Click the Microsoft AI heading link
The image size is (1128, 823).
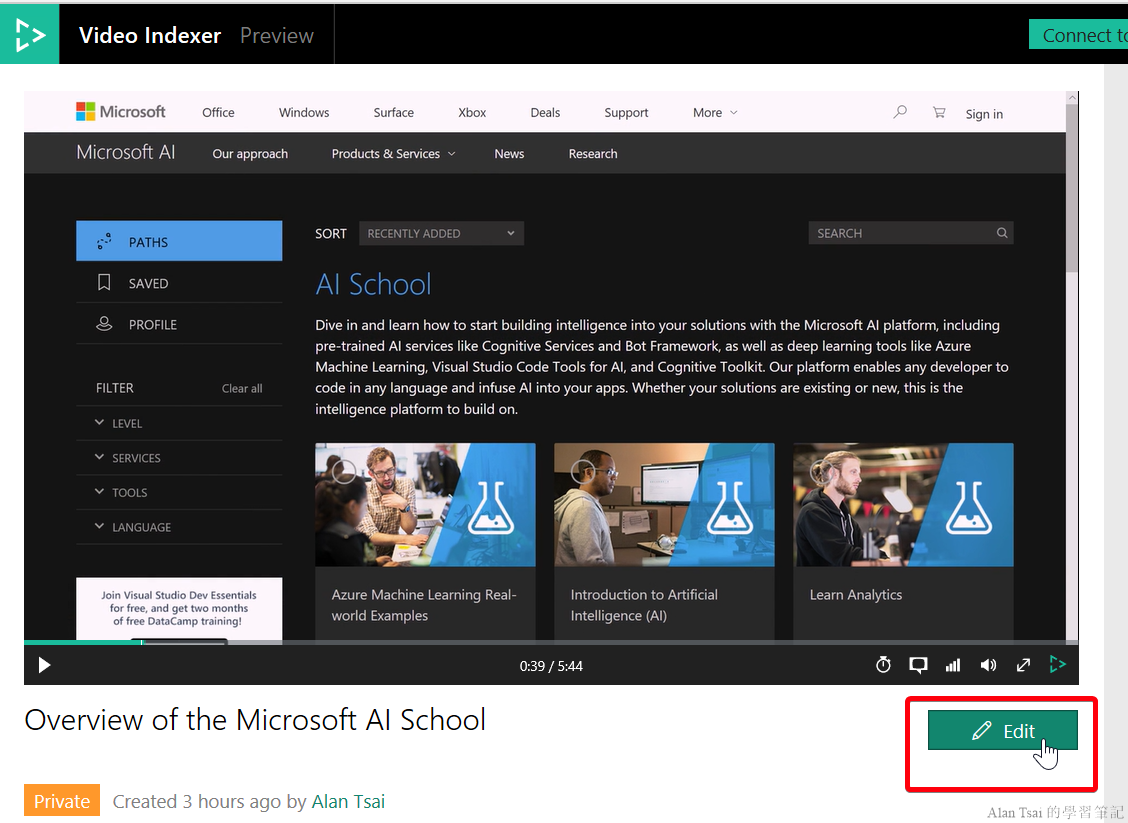click(126, 153)
